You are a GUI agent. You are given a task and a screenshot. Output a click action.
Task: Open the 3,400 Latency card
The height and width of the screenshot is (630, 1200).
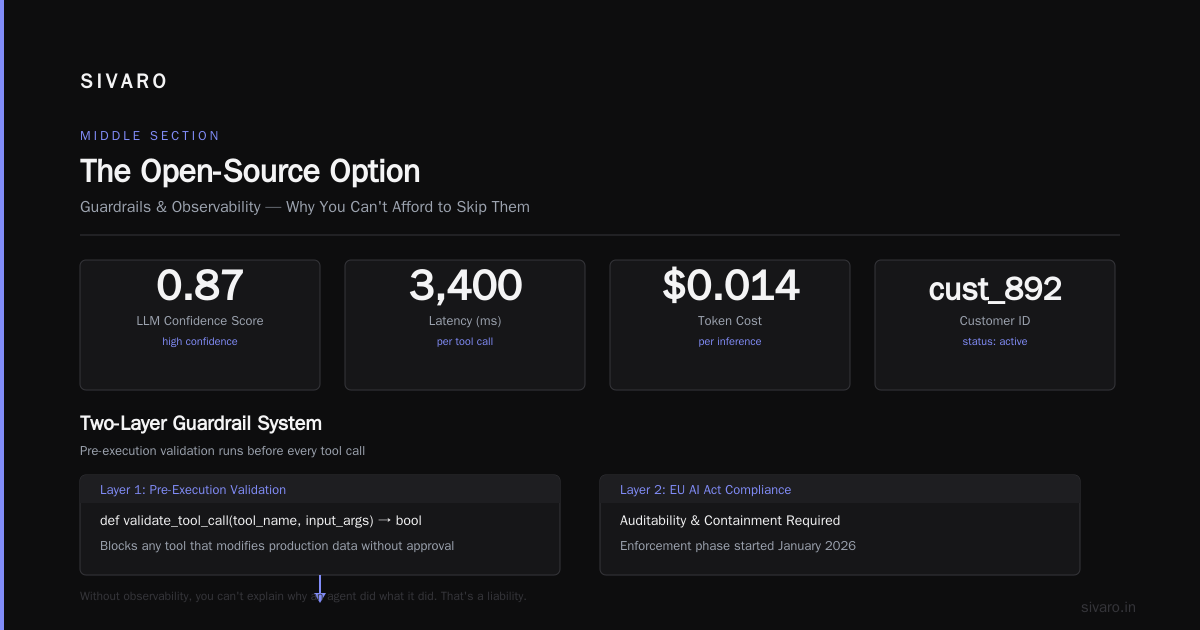(x=465, y=325)
